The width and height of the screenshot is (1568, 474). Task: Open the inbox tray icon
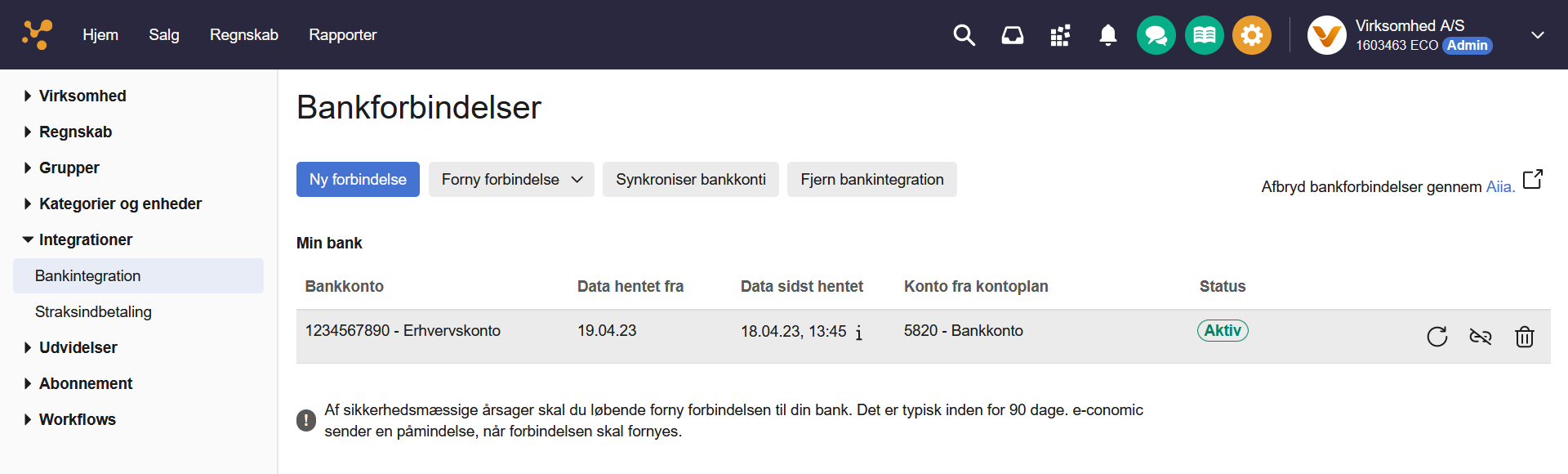click(x=1012, y=35)
